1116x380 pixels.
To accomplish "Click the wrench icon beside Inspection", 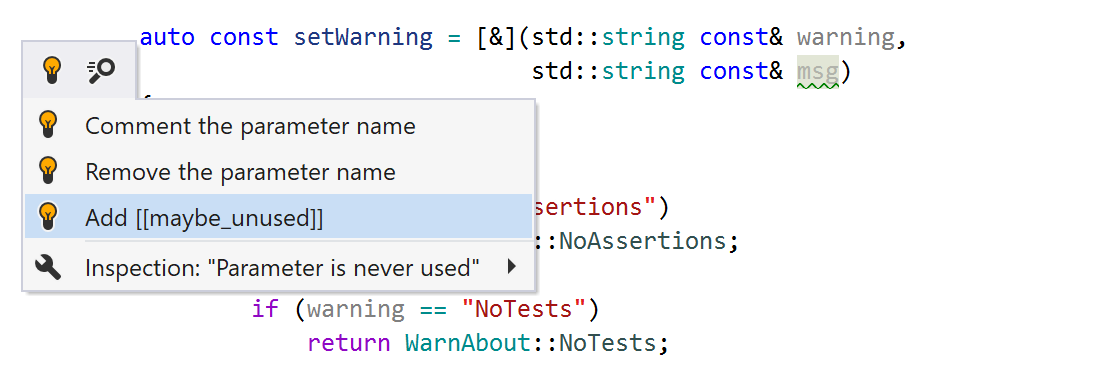I will pos(48,268).
